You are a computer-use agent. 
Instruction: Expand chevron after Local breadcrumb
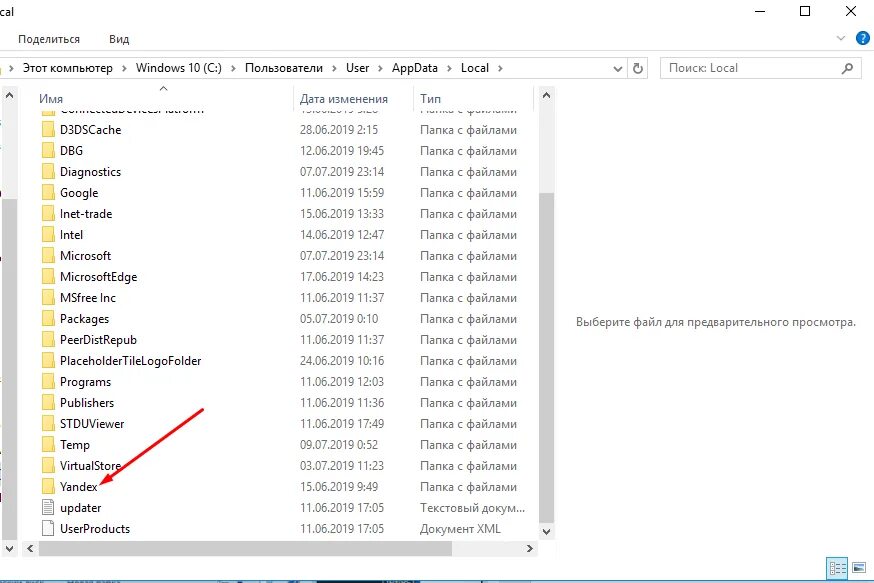pyautogui.click(x=500, y=68)
